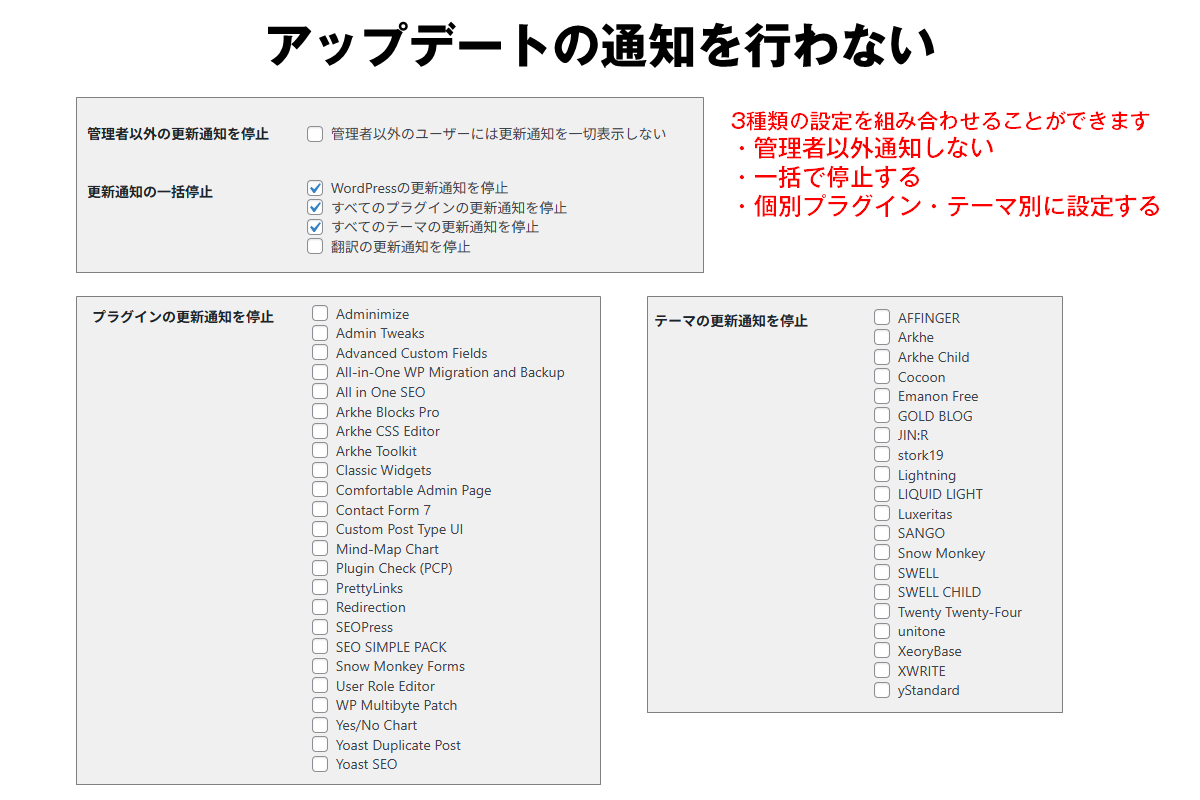Select the SANGO theme checkbox
The height and width of the screenshot is (800, 1200).
point(882,533)
